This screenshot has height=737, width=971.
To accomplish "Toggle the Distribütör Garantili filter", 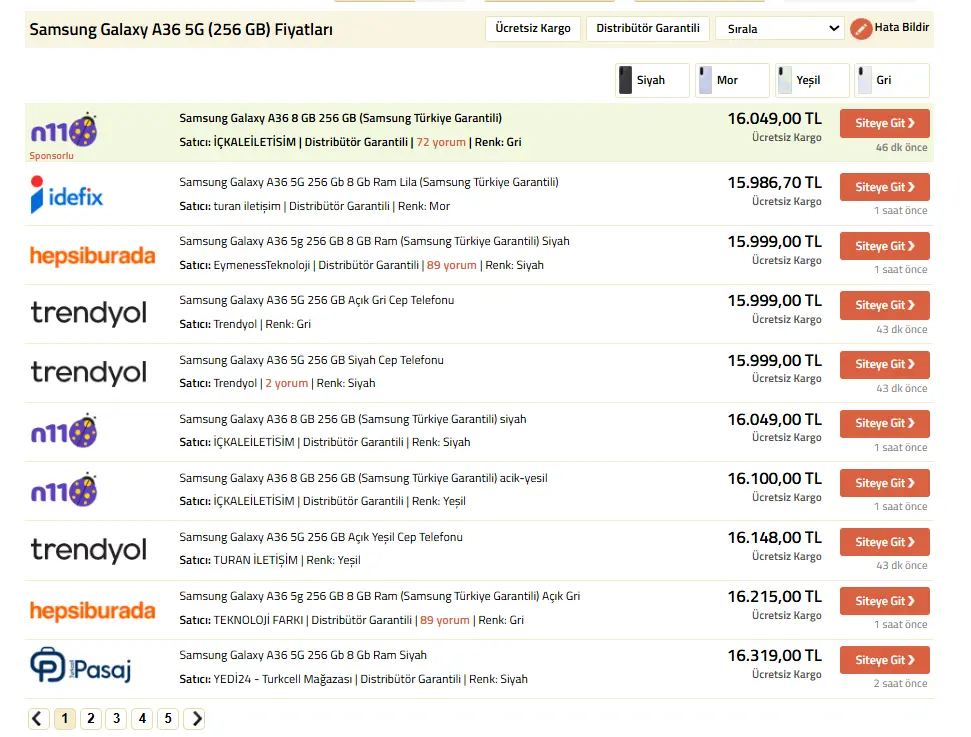I will pos(648,28).
